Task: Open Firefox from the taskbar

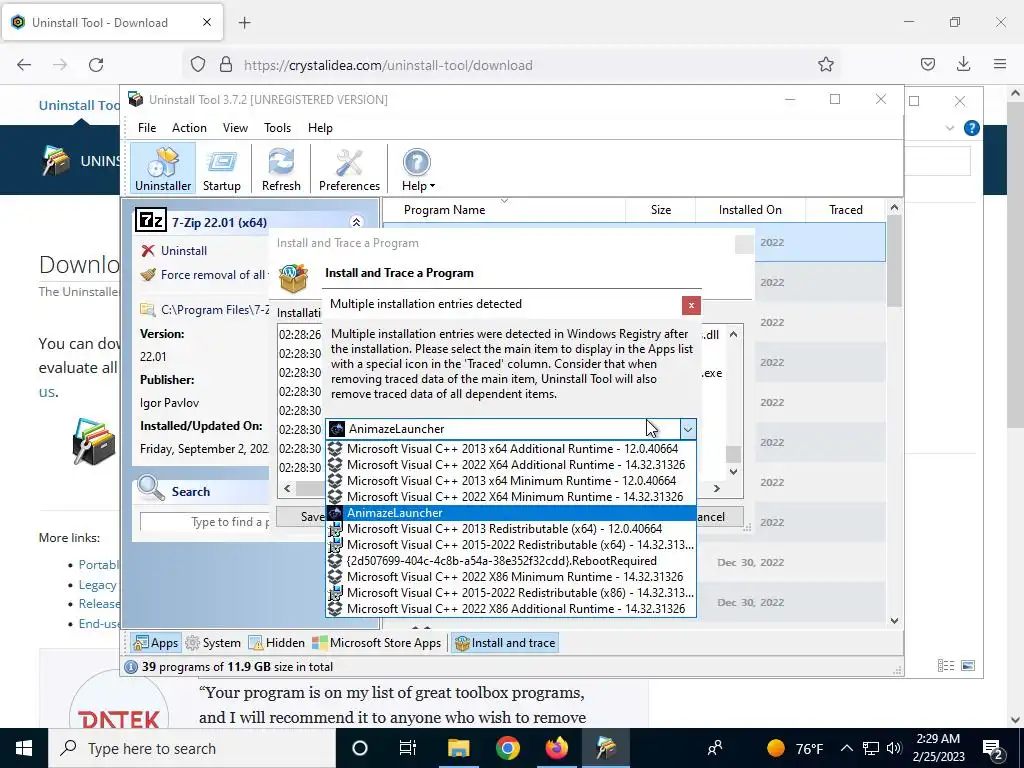Action: (556, 748)
